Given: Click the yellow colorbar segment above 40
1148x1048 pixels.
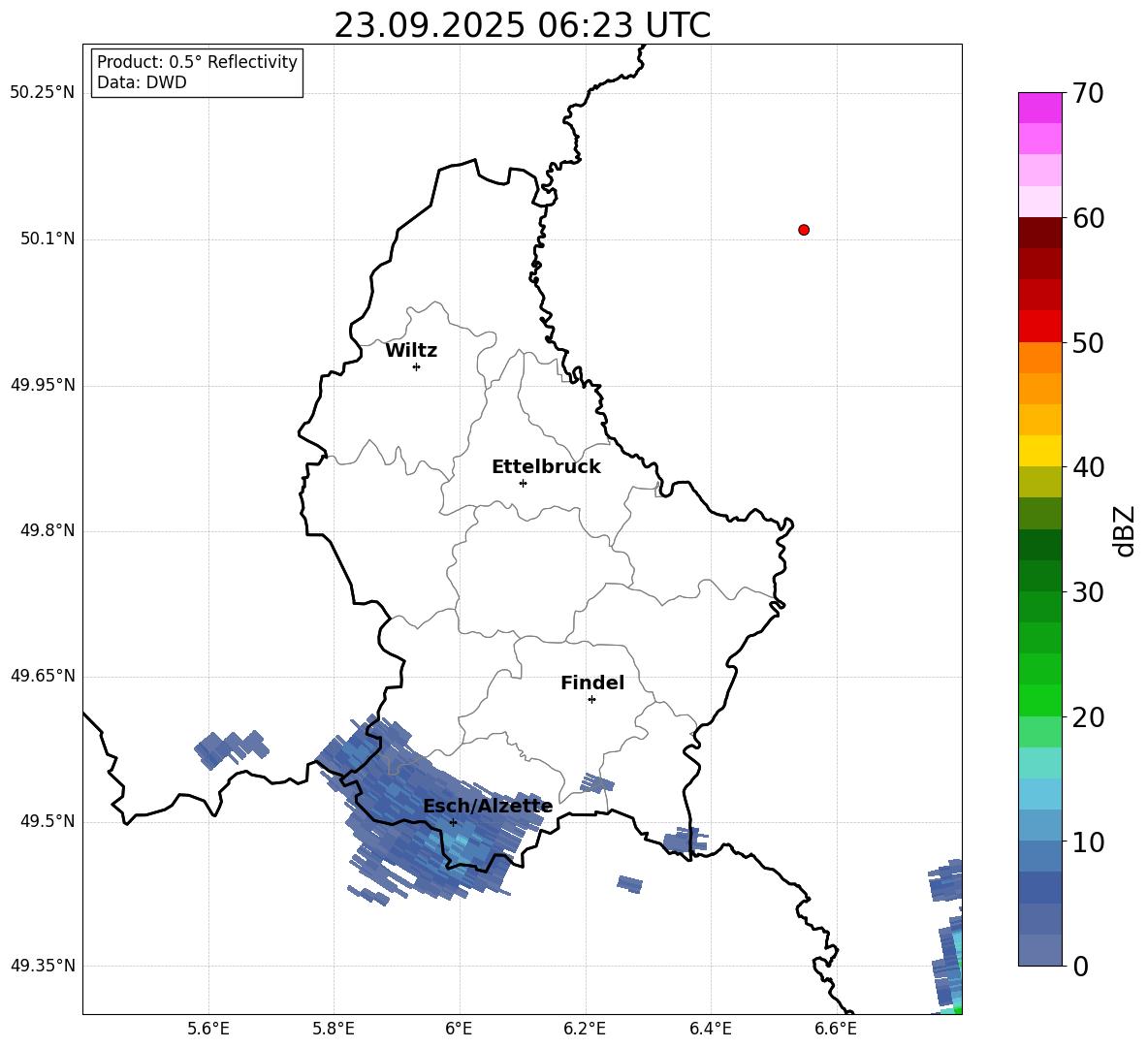Looking at the screenshot, I should point(1039,451).
